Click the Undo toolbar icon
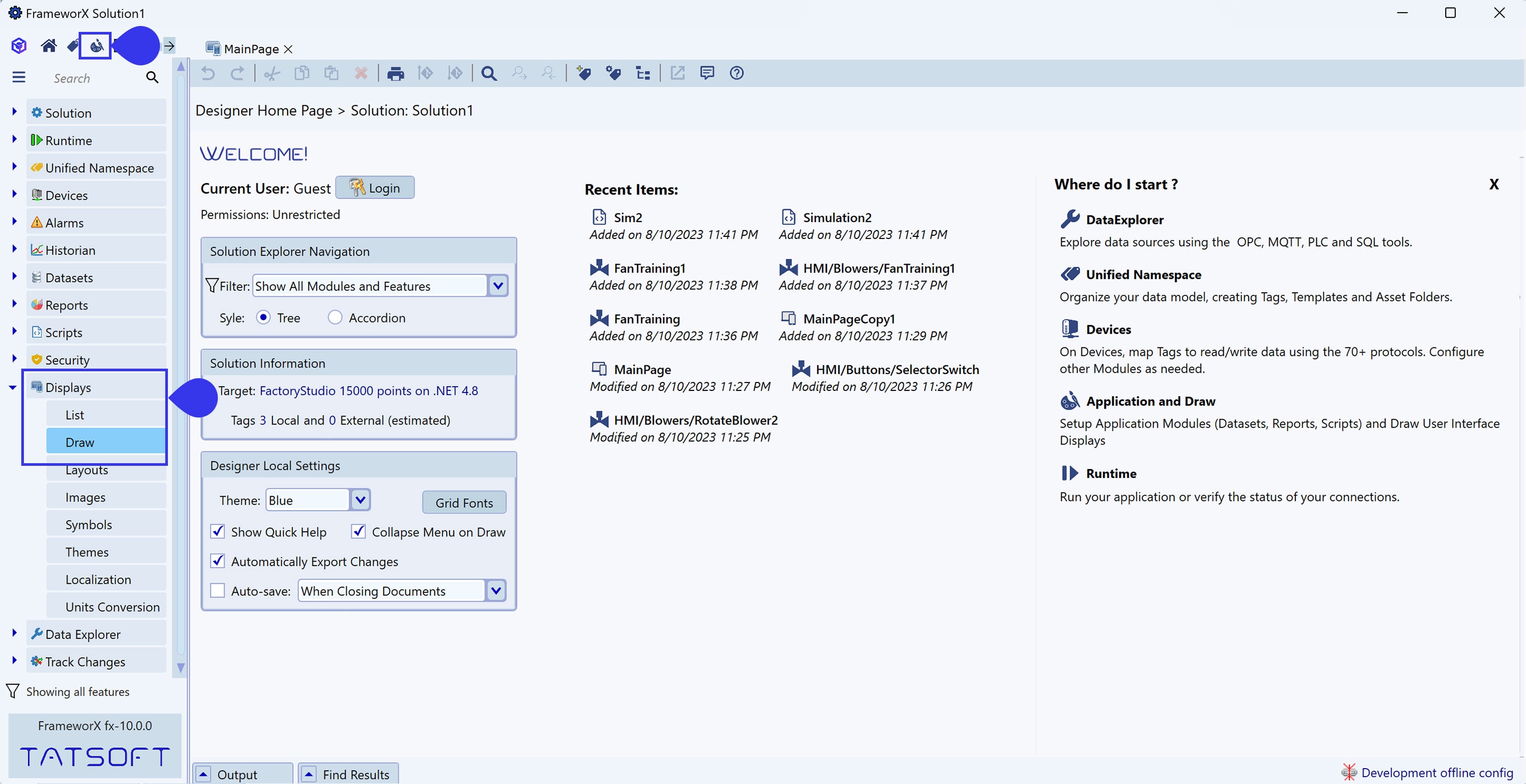Image resolution: width=1526 pixels, height=784 pixels. (x=208, y=73)
